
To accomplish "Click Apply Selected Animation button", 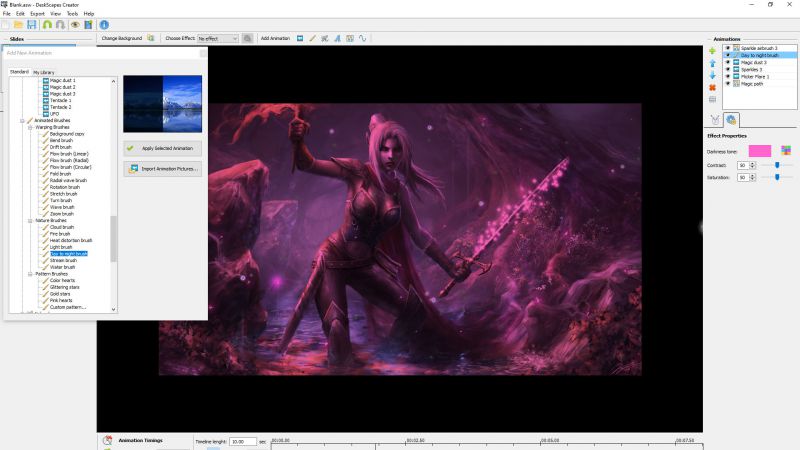I will [x=162, y=148].
